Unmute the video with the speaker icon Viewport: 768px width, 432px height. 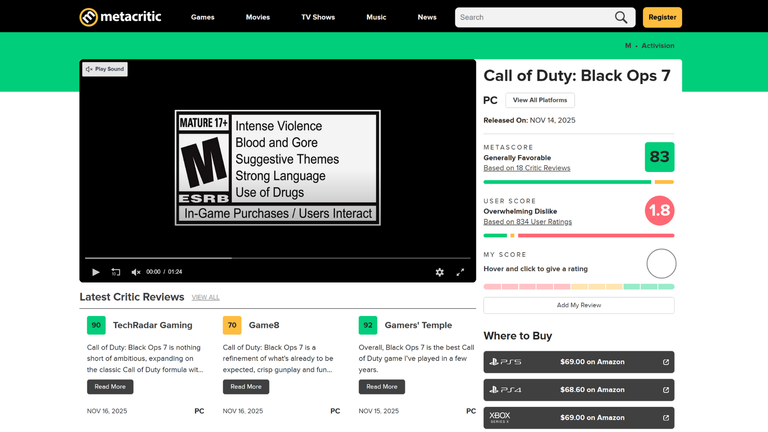pos(136,272)
